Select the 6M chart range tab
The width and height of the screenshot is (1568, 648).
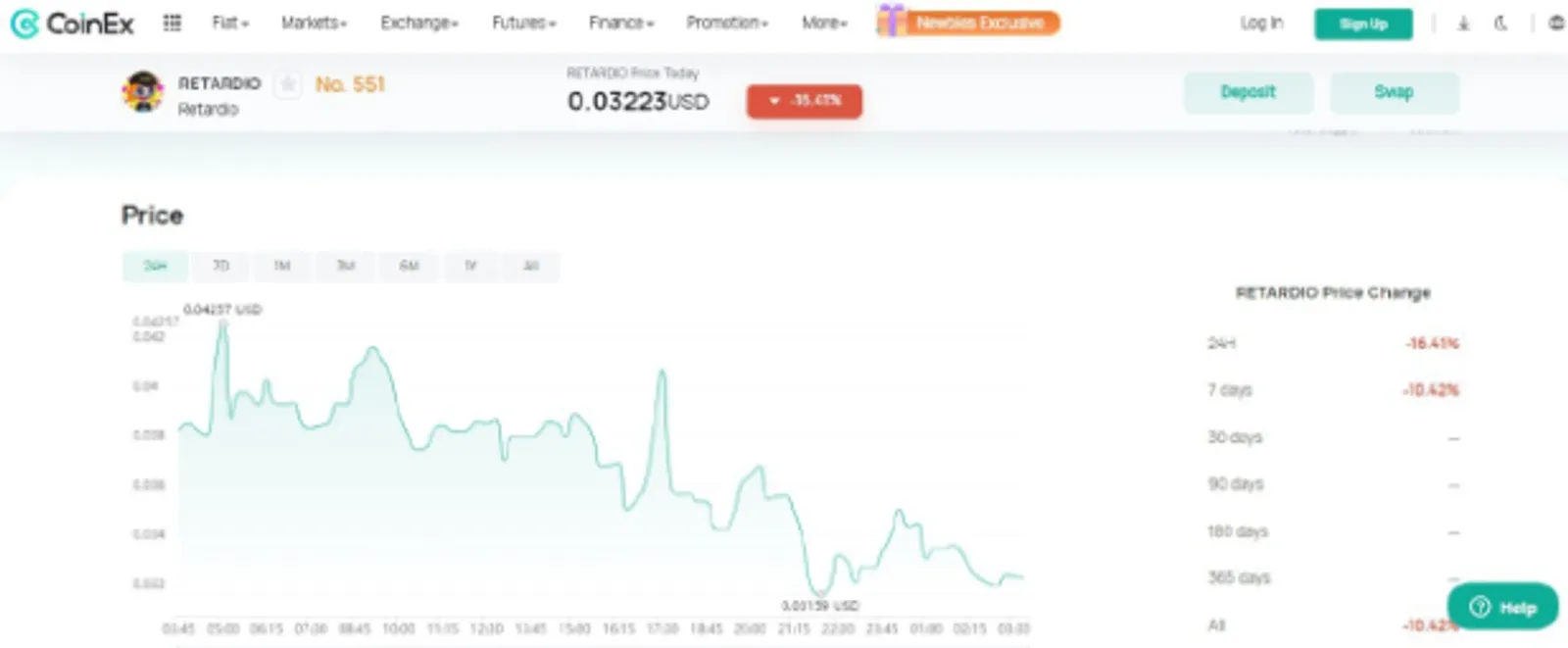pos(410,266)
